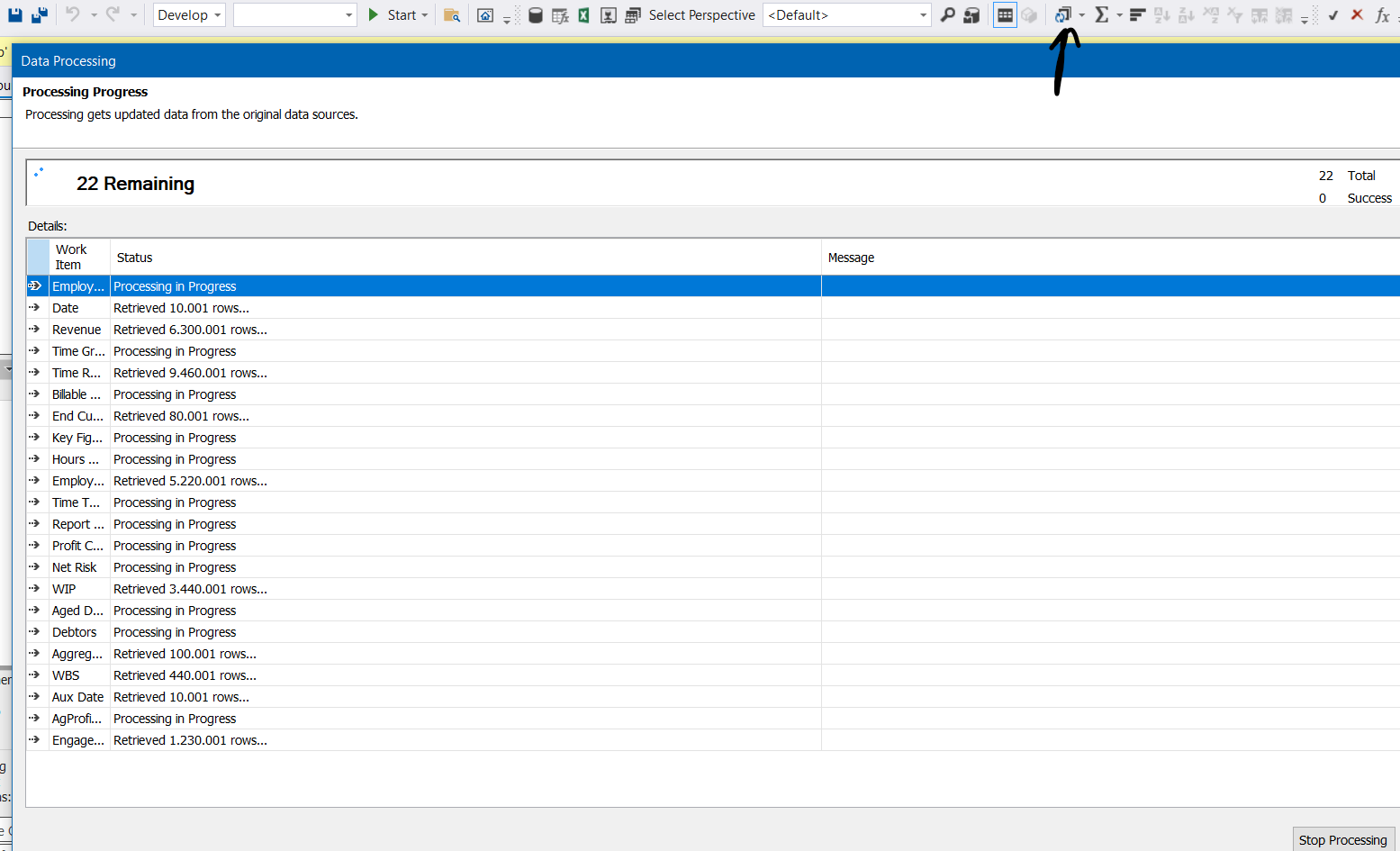Switch to Data View grid icon
Image resolution: width=1400 pixels, height=851 pixels.
pos(1005,15)
